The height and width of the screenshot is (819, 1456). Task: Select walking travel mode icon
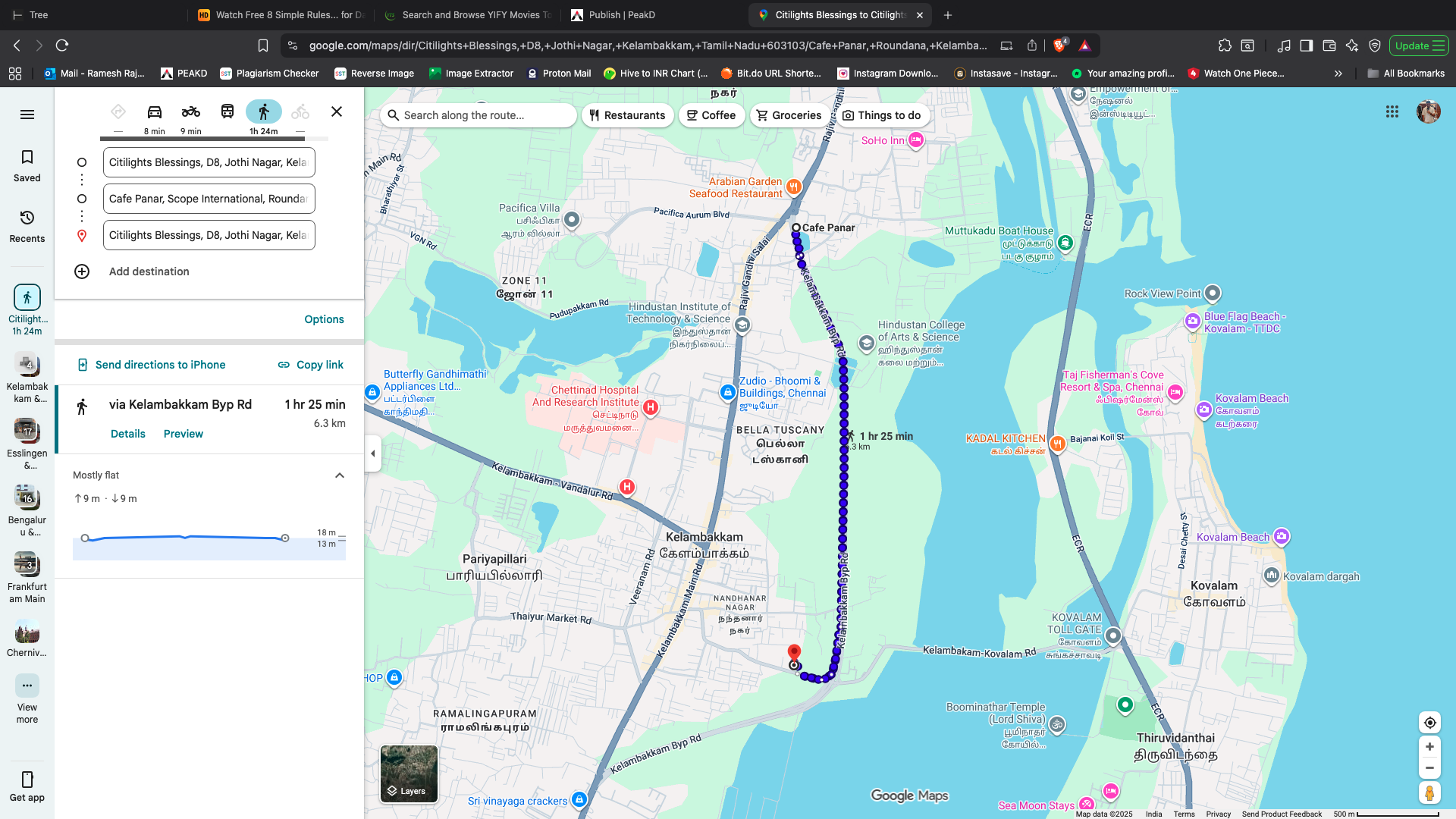click(x=263, y=112)
